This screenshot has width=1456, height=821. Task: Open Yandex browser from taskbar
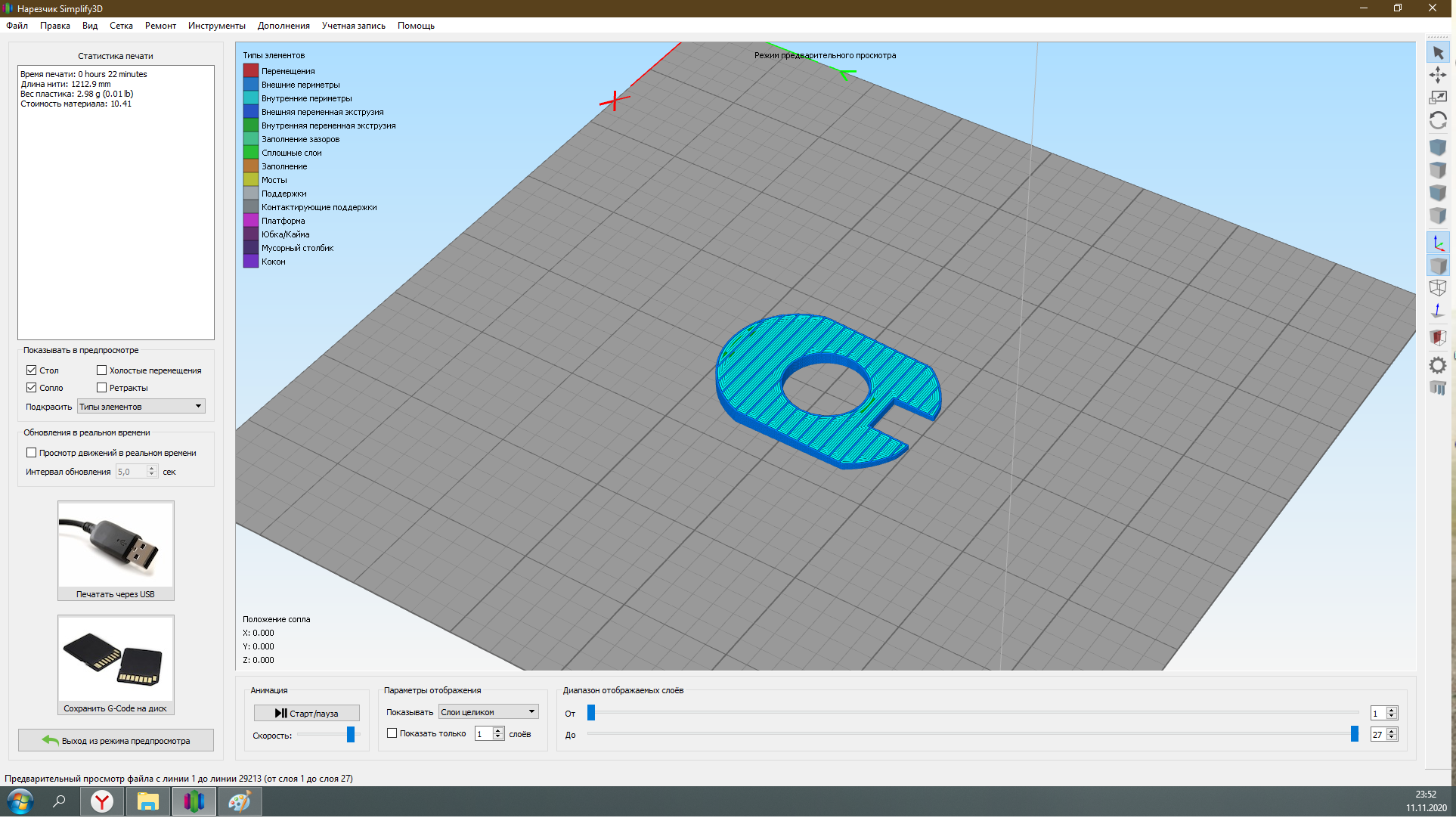coord(102,801)
